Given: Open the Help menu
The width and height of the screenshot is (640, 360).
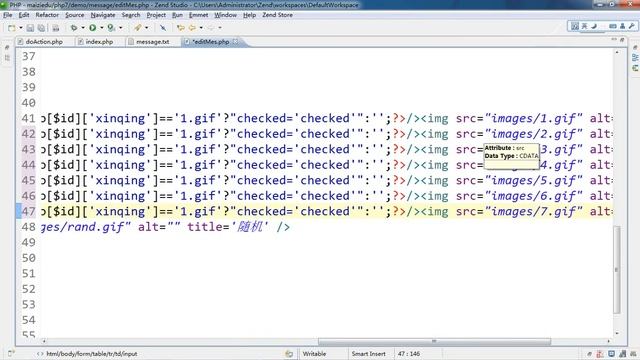Looking at the screenshot, I should pyautogui.click(x=249, y=15).
